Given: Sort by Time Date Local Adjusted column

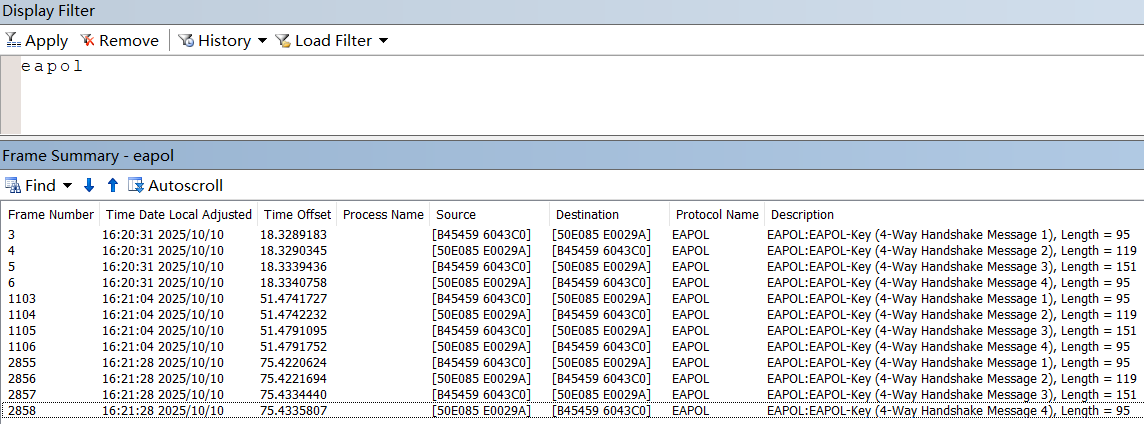Looking at the screenshot, I should [178, 215].
